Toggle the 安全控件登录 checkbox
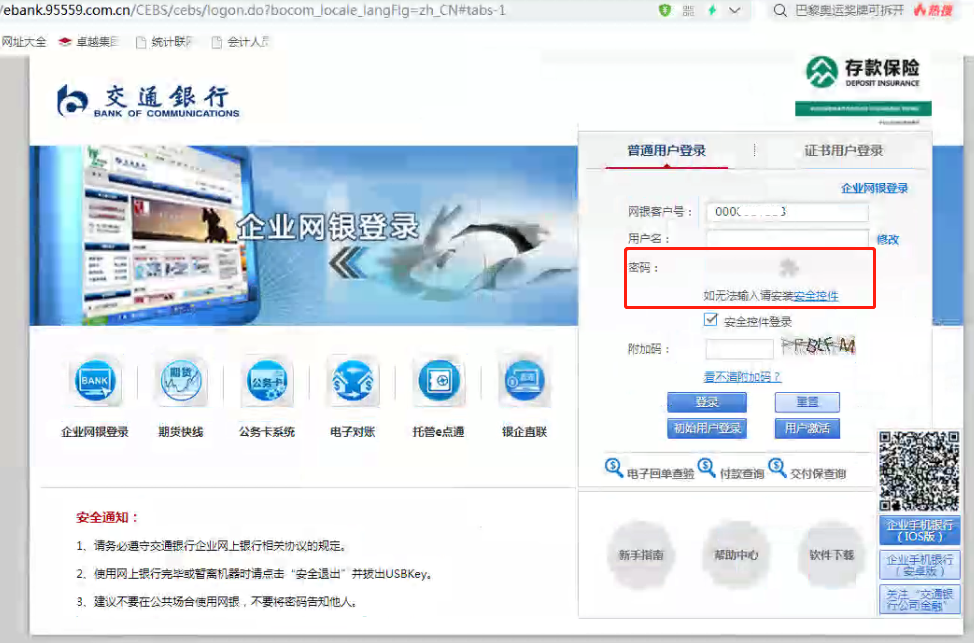This screenshot has height=643, width=974. pyautogui.click(x=711, y=320)
